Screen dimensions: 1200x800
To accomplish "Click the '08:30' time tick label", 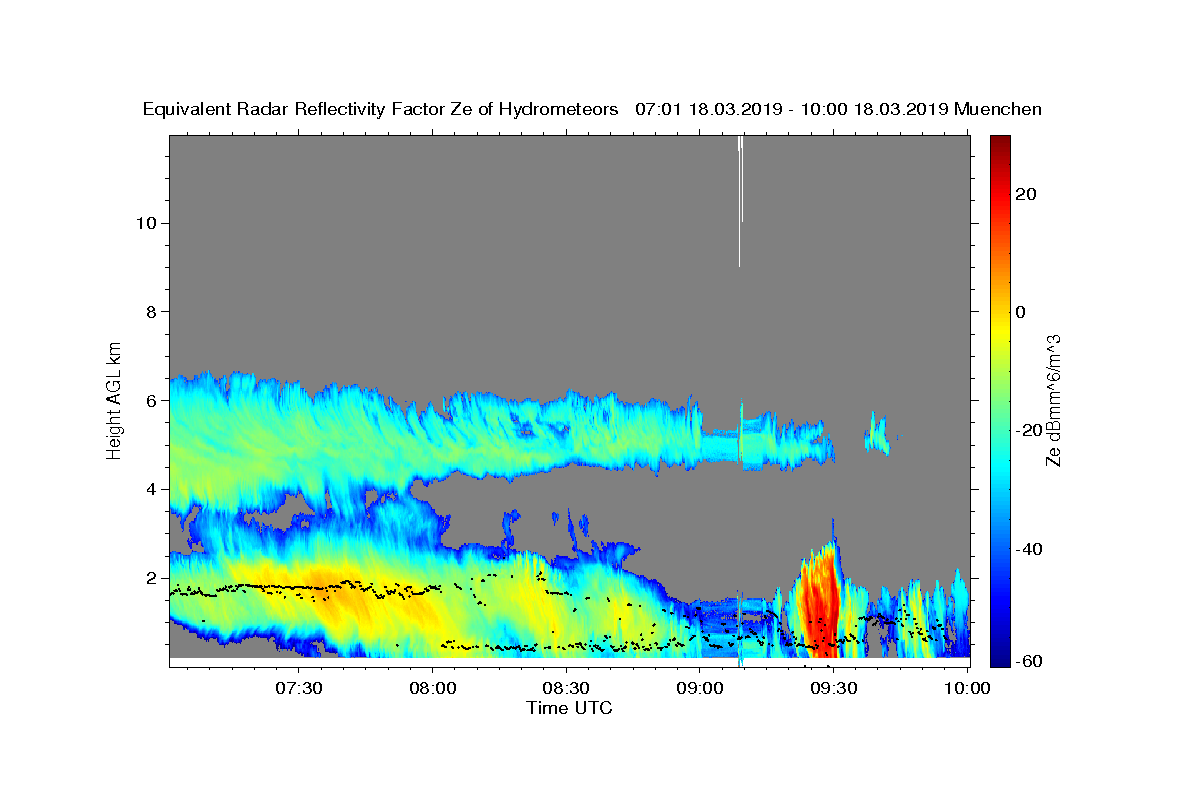I will (566, 689).
